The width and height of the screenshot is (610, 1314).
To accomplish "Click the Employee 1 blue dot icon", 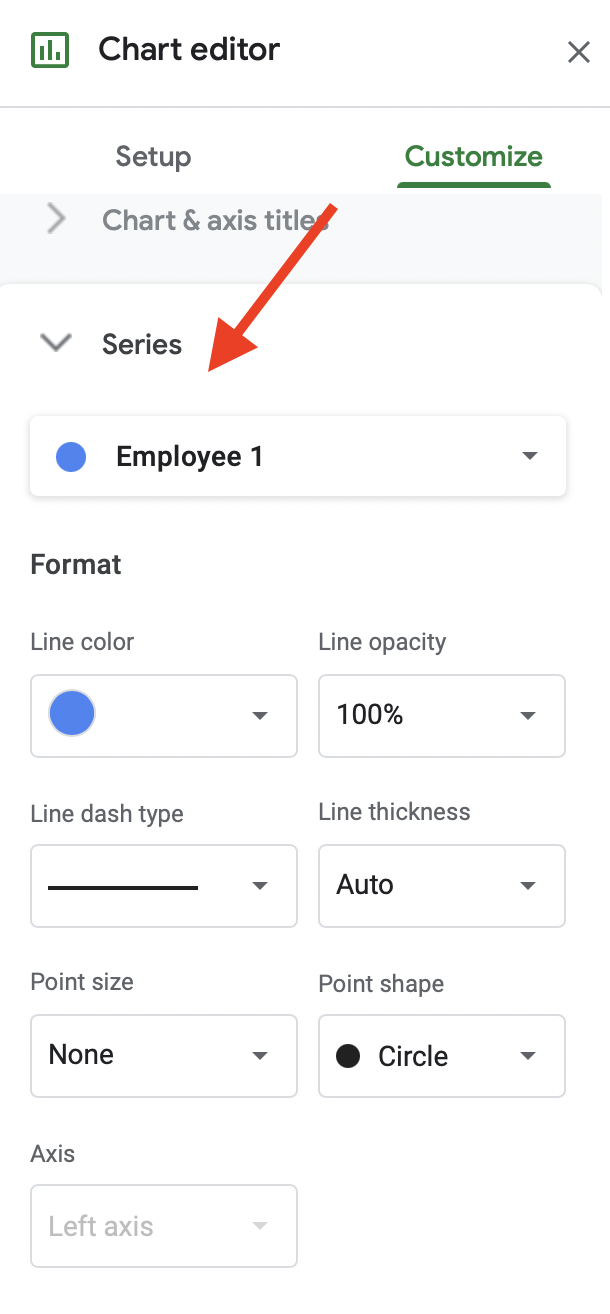I will click(x=71, y=458).
